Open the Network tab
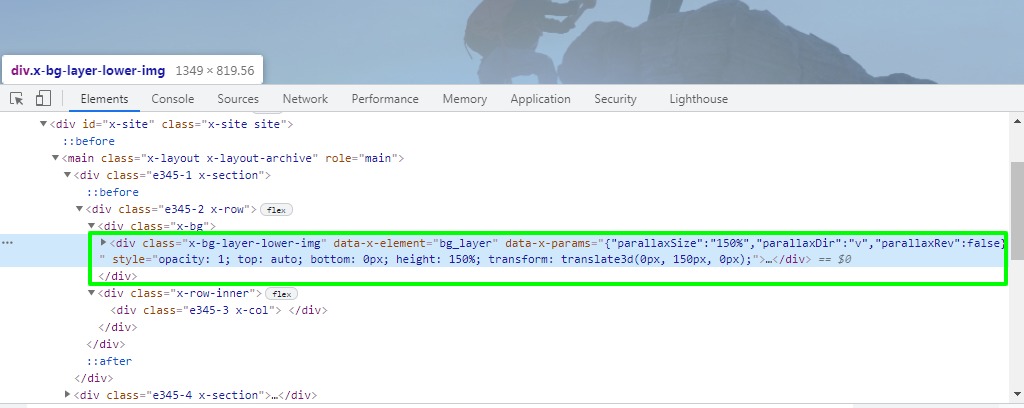1024x408 pixels. coord(305,99)
